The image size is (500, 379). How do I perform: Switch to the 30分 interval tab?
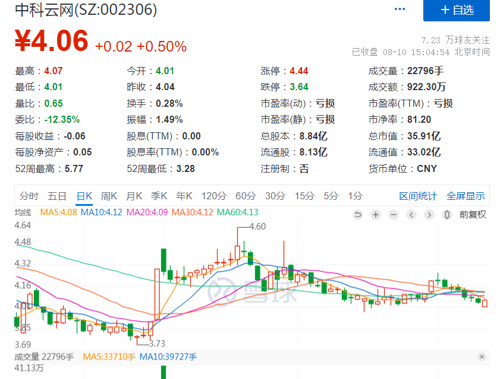point(275,196)
